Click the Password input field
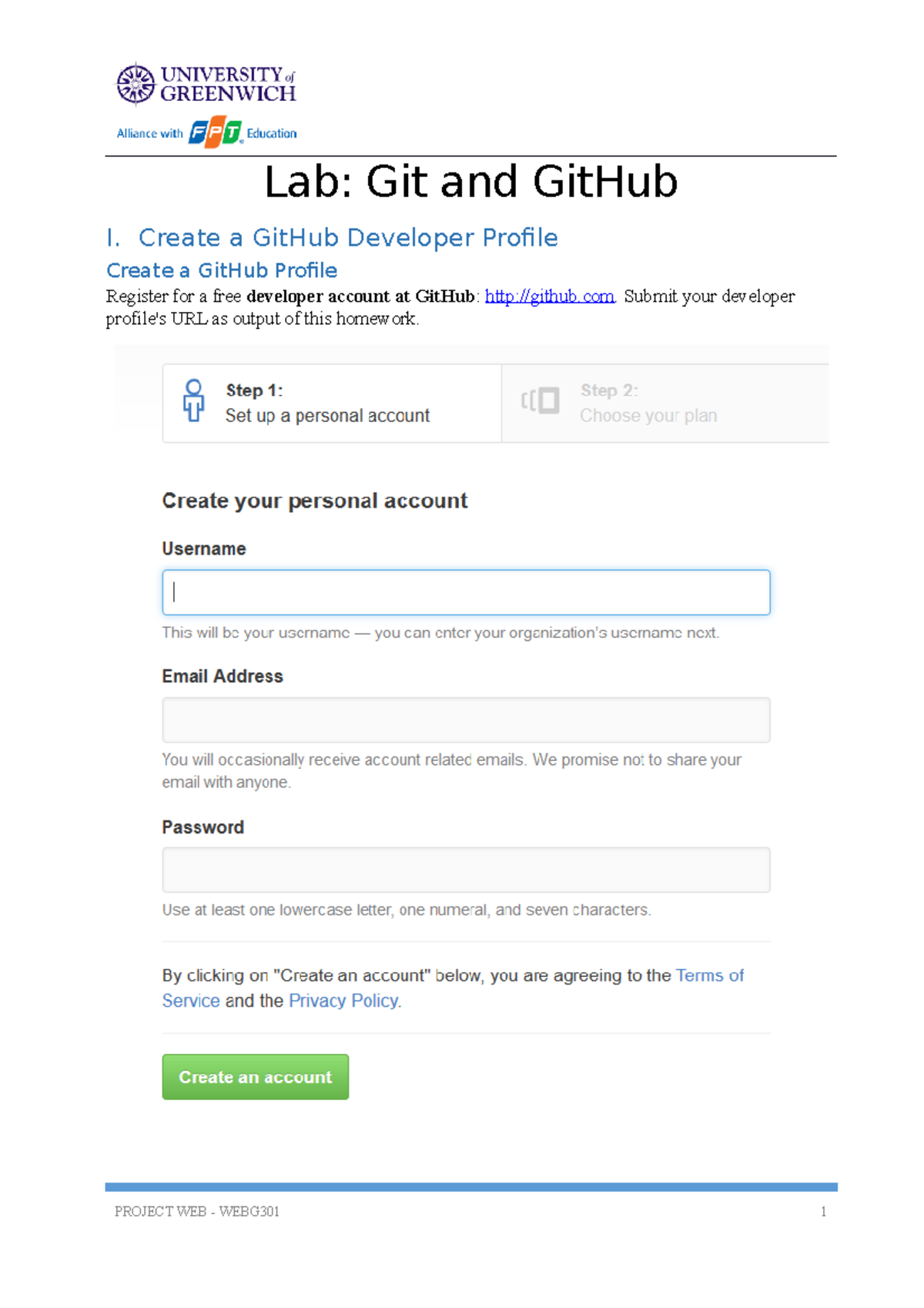Screen dimensions: 924x1308 point(466,870)
